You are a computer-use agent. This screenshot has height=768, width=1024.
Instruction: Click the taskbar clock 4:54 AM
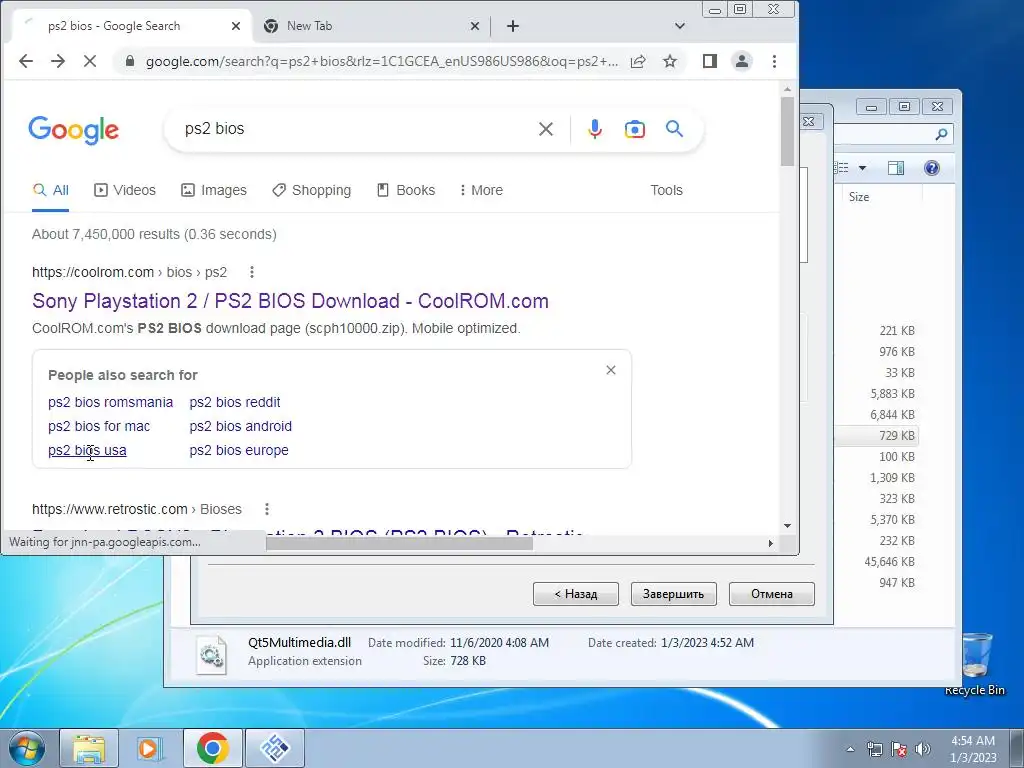(x=972, y=748)
